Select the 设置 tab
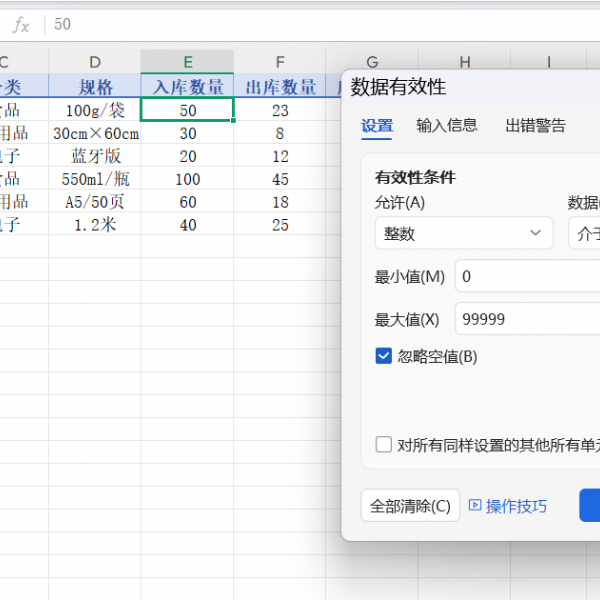This screenshot has height=600, width=600. (x=377, y=126)
